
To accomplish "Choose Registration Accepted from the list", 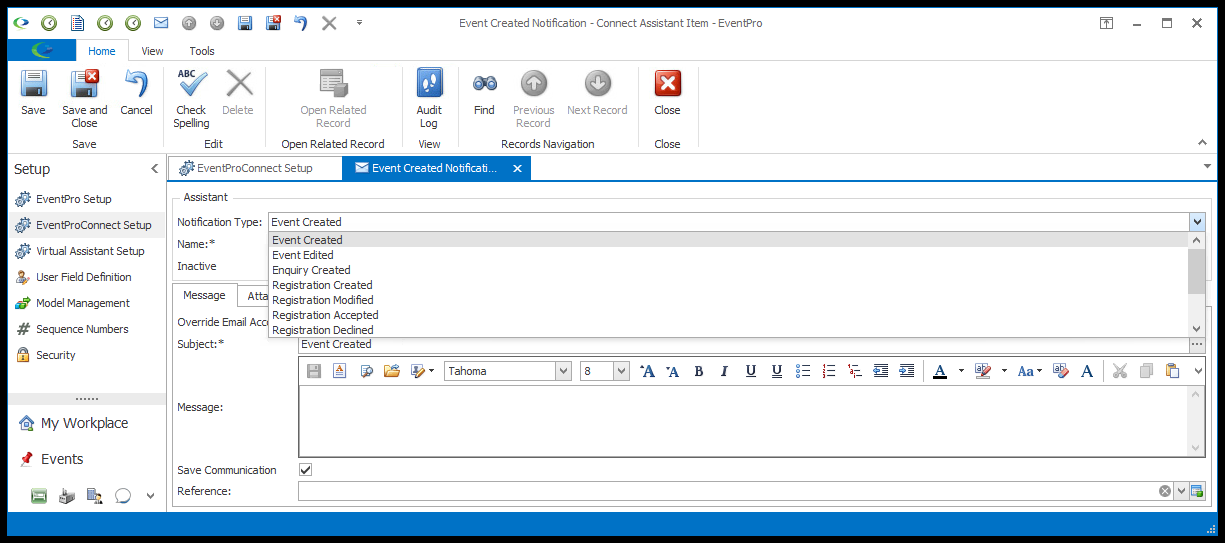I will (x=729, y=315).
